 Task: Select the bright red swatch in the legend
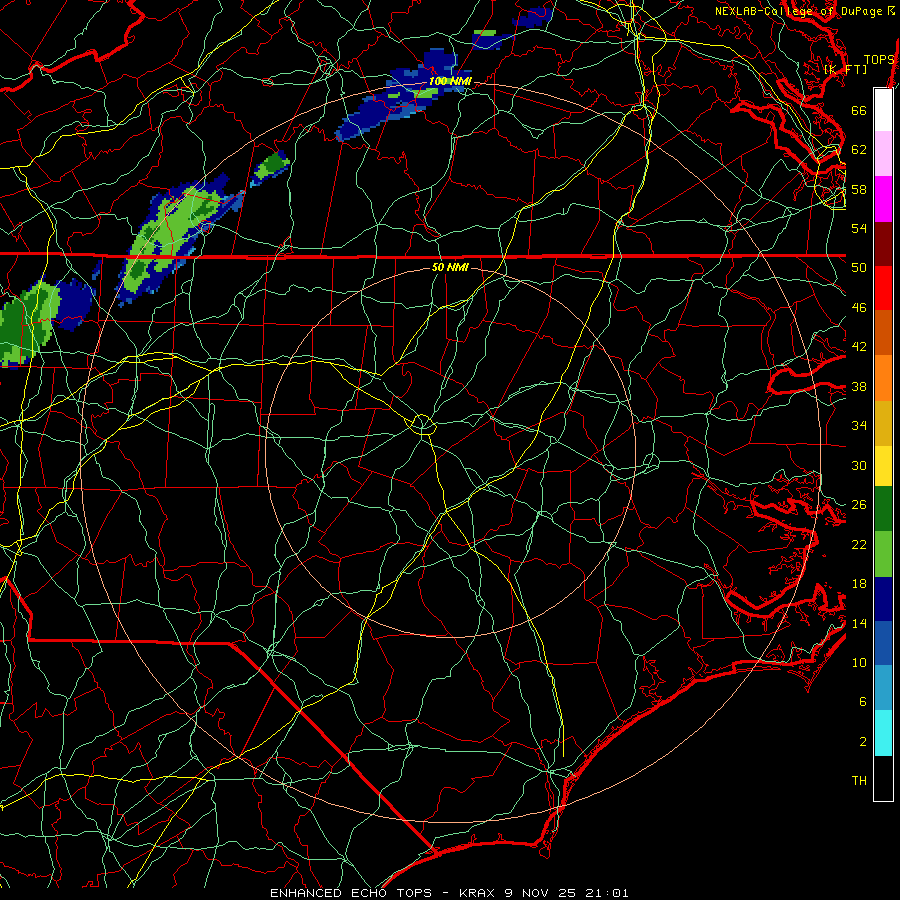tap(883, 288)
